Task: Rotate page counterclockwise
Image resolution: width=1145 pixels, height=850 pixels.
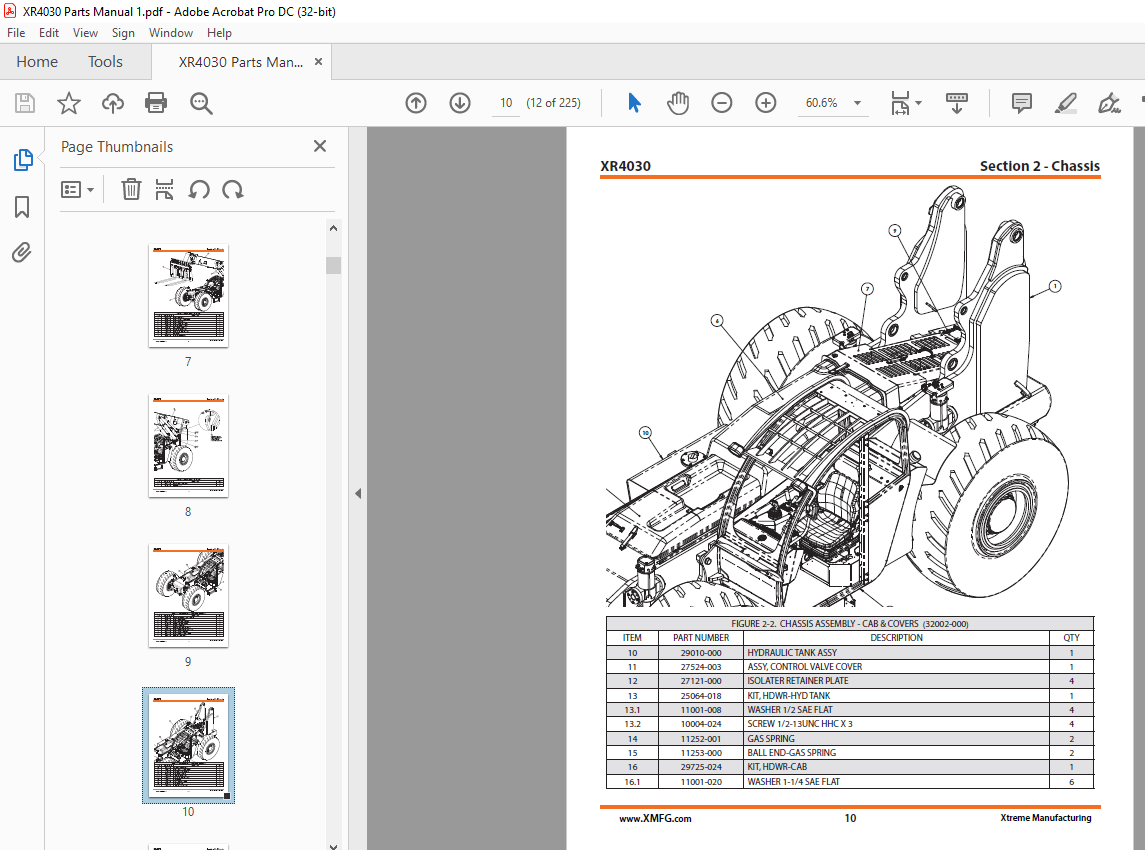Action: coord(199,190)
